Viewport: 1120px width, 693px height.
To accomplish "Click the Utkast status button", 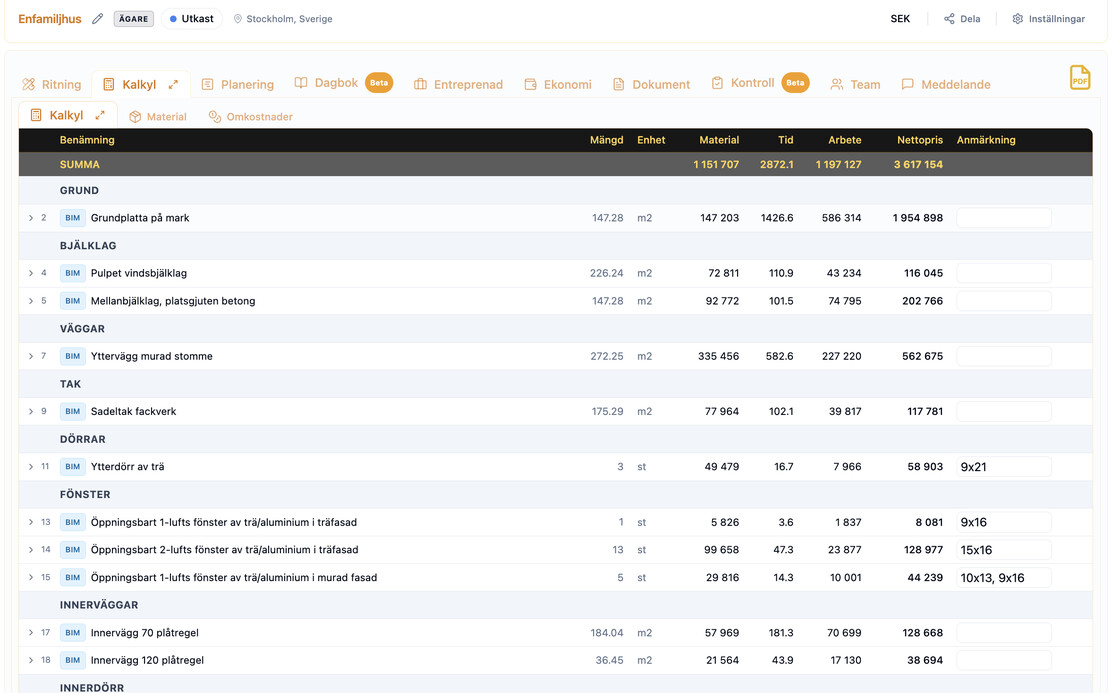I will click(x=191, y=19).
